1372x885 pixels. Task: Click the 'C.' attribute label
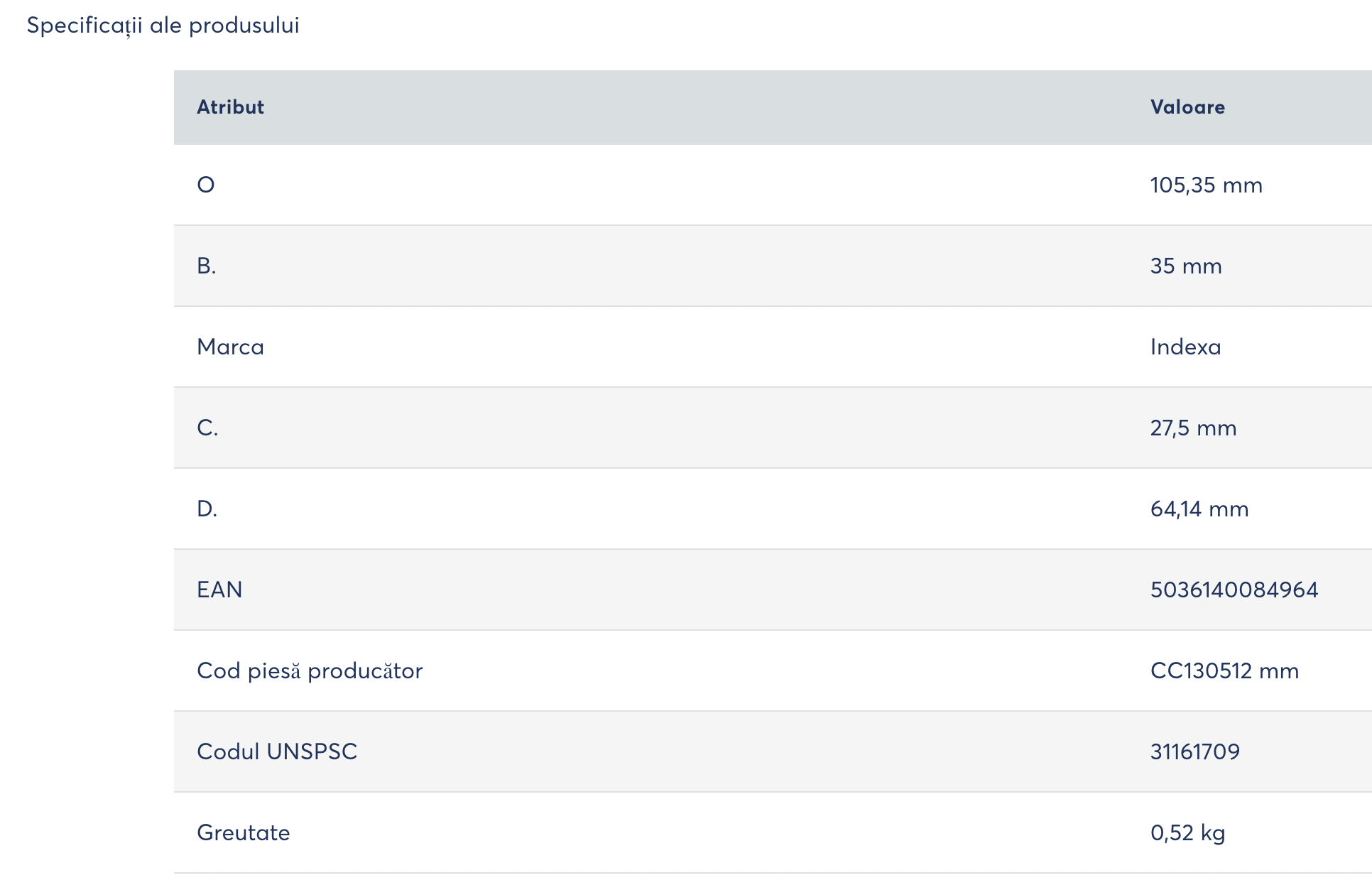tap(207, 428)
